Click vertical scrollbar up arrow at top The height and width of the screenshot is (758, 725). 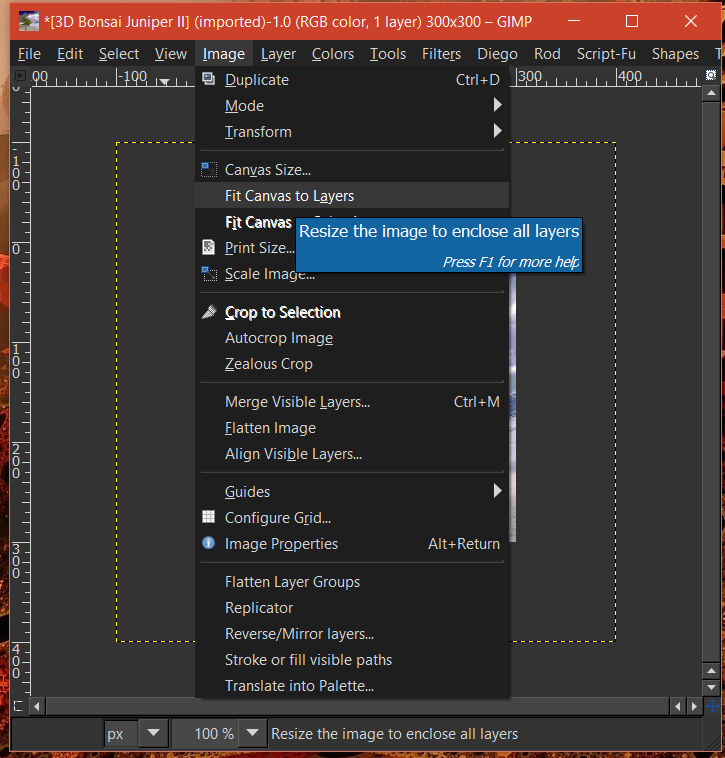[711, 92]
